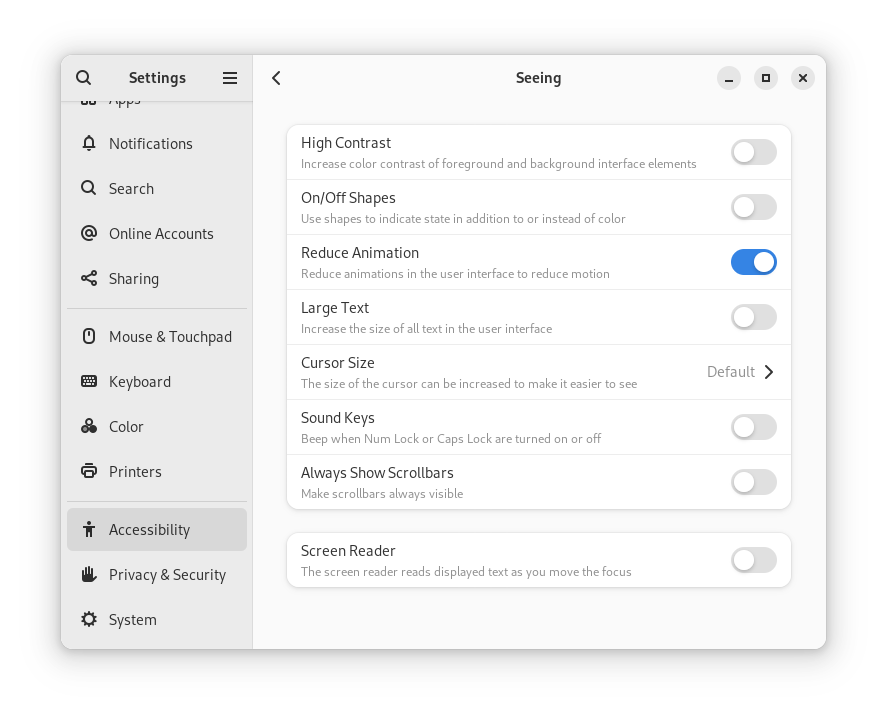Image resolution: width=887 pixels, height=716 pixels.
Task: Select the System panel entry
Action: [133, 619]
